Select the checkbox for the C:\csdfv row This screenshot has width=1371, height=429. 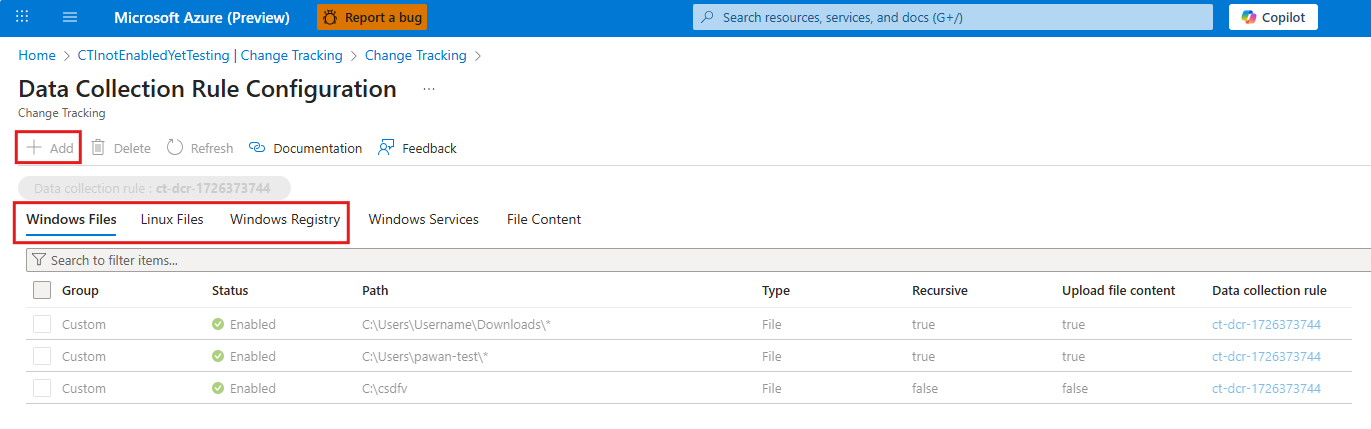42,388
